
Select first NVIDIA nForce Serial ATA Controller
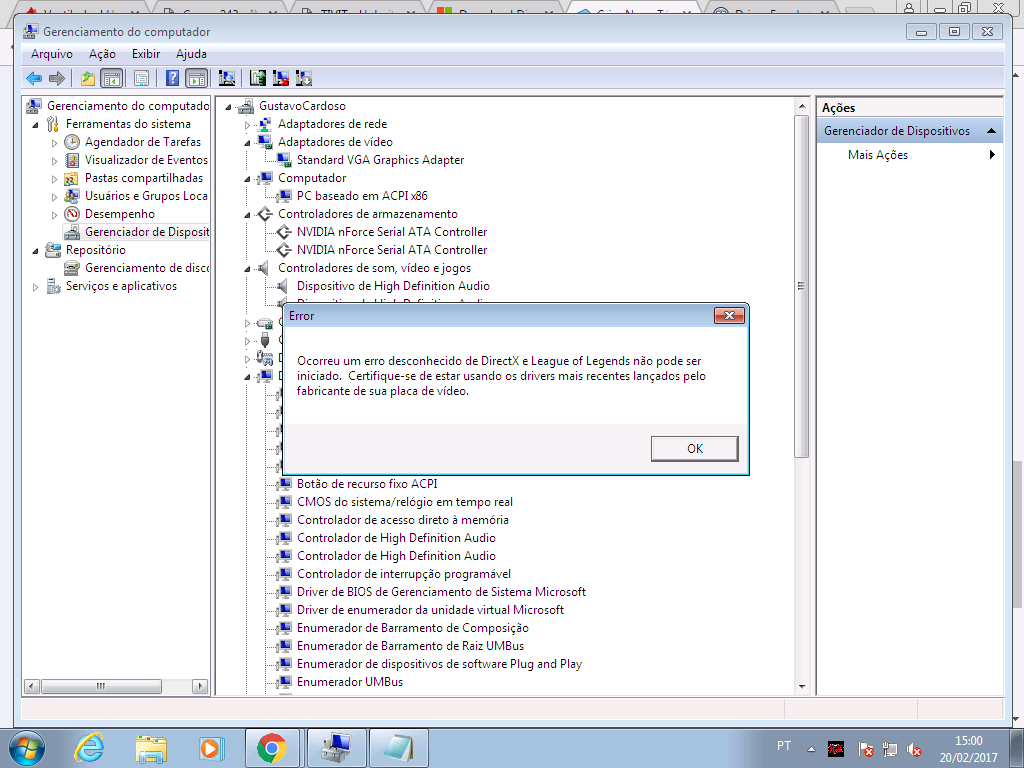(x=392, y=232)
